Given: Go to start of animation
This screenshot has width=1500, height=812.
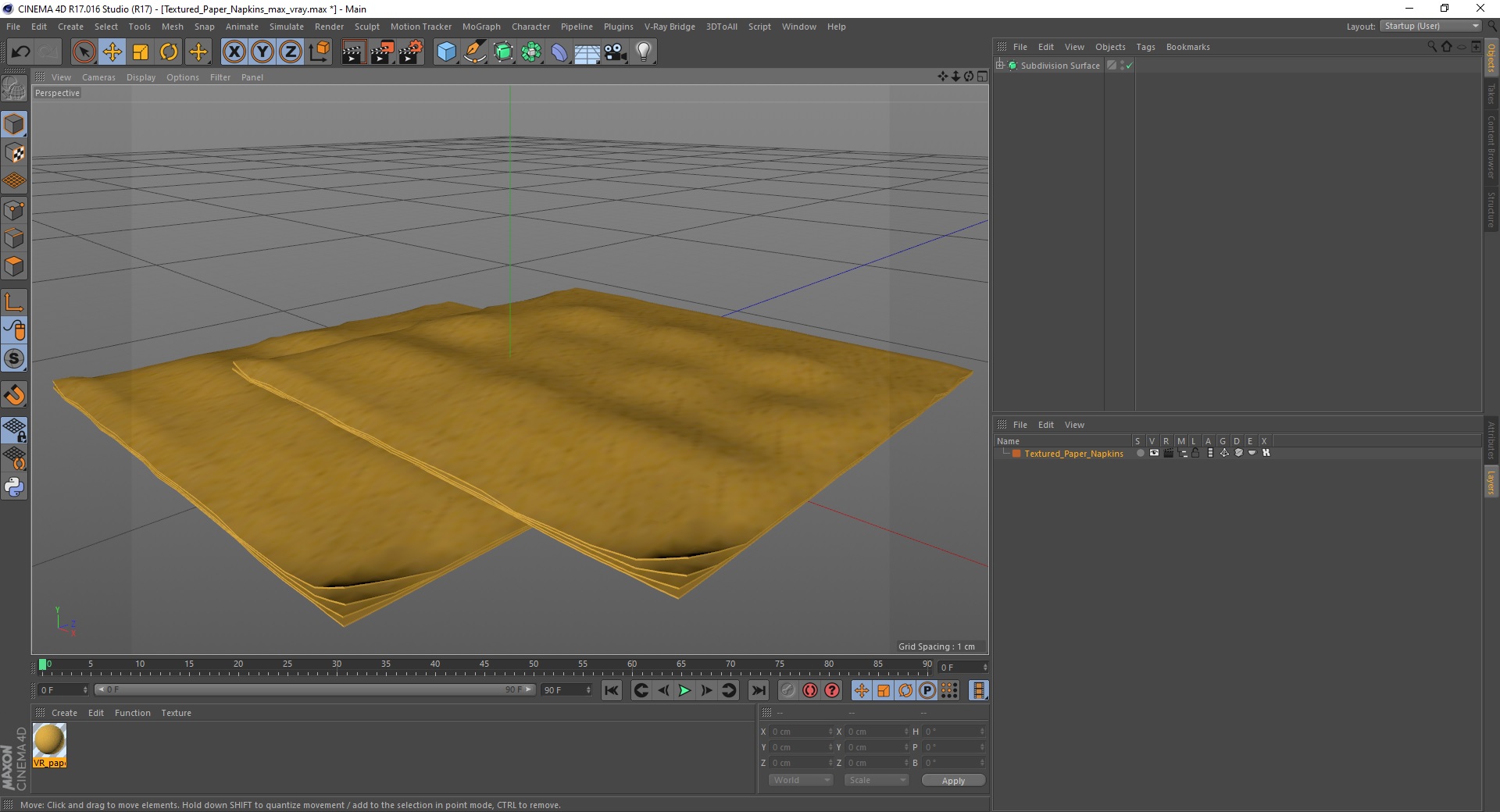Looking at the screenshot, I should pos(612,690).
